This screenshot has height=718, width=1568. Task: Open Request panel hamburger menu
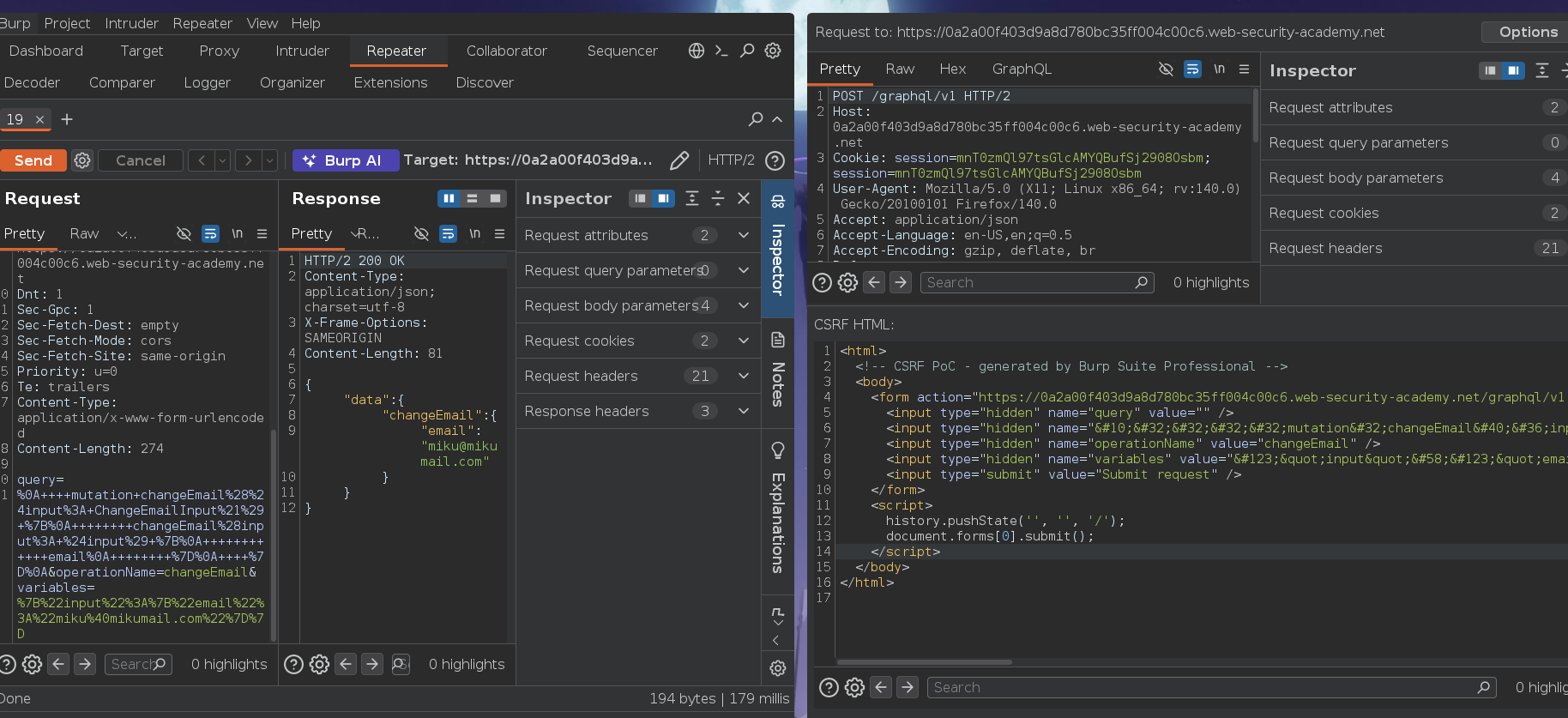point(262,233)
